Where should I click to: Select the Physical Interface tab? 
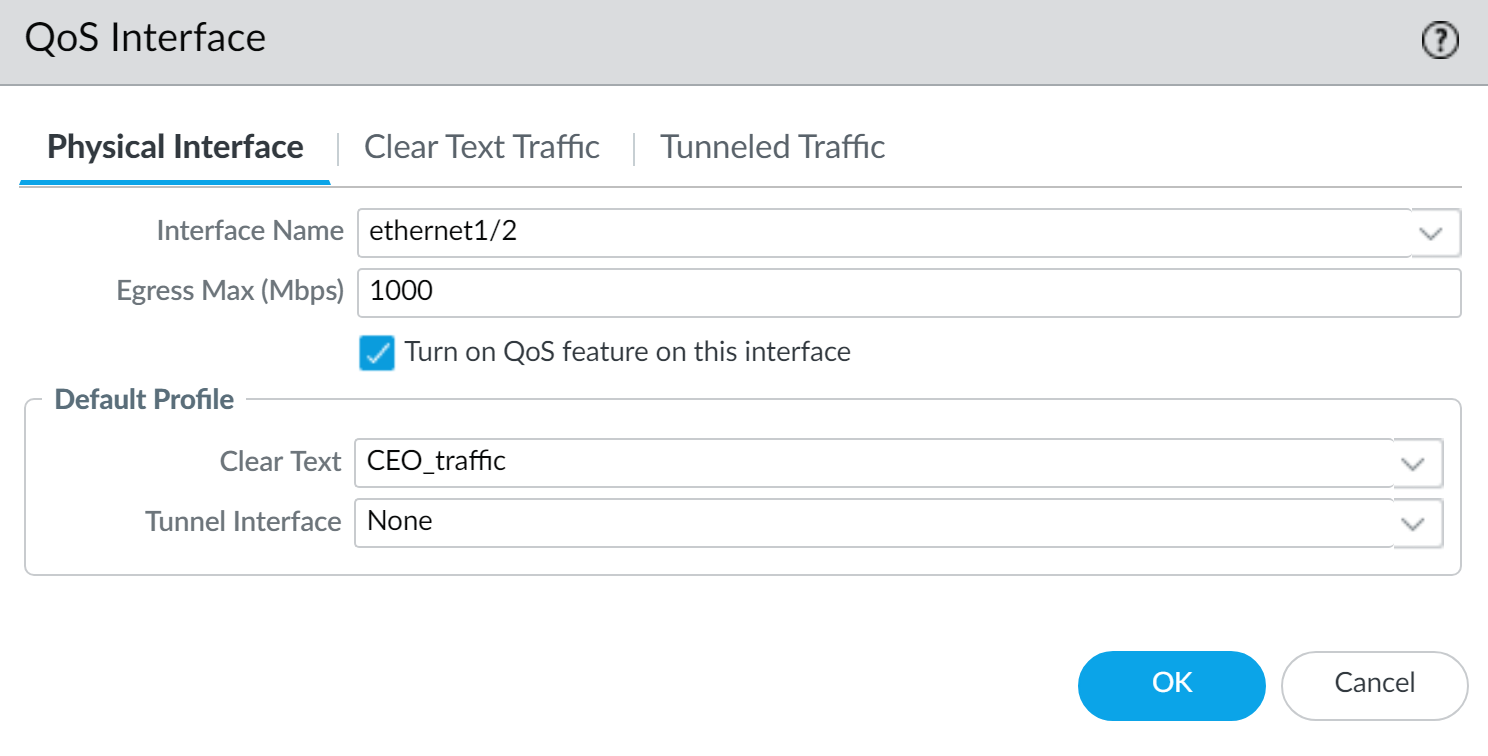click(175, 147)
